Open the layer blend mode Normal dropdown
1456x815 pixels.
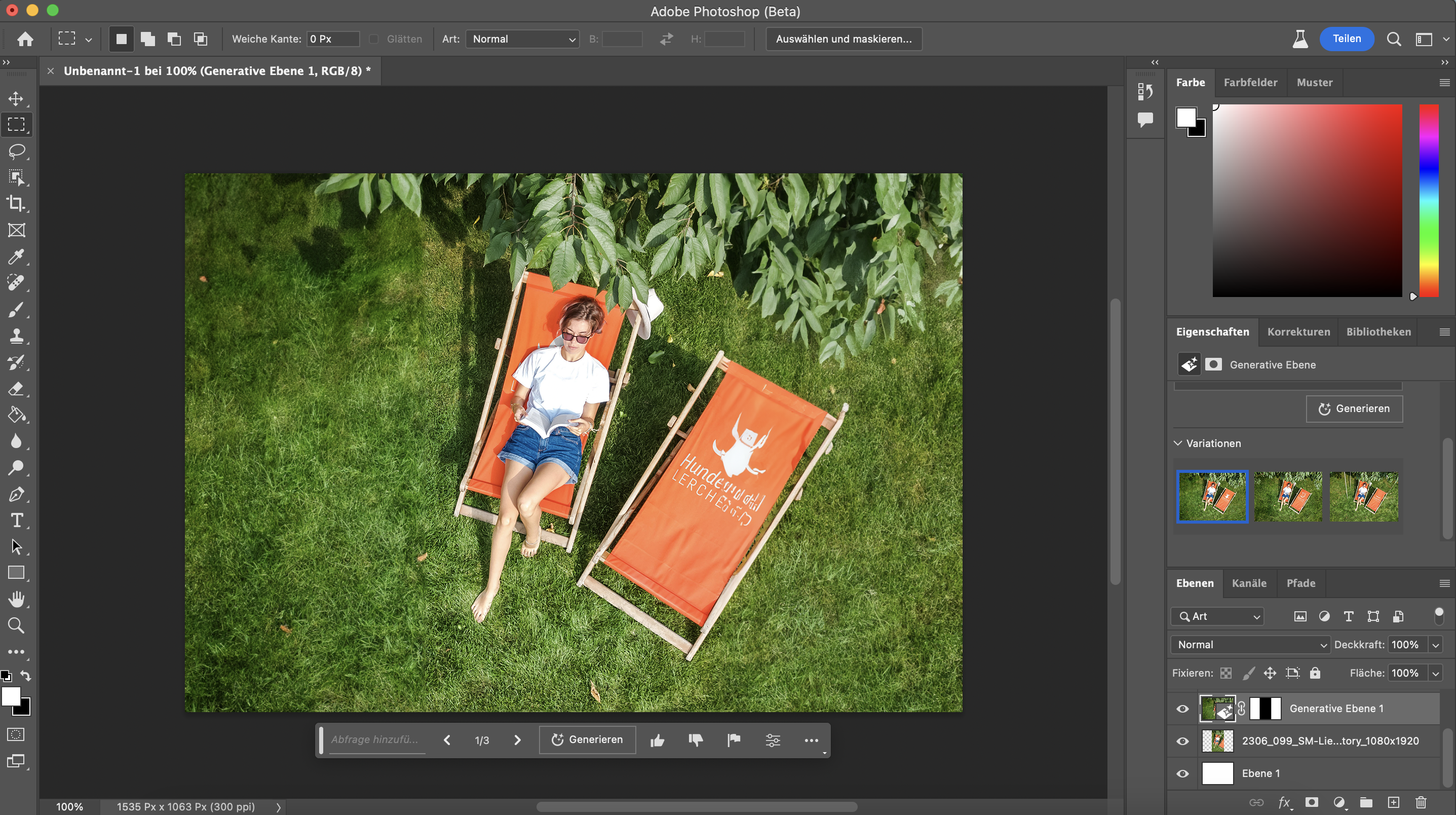point(1250,645)
